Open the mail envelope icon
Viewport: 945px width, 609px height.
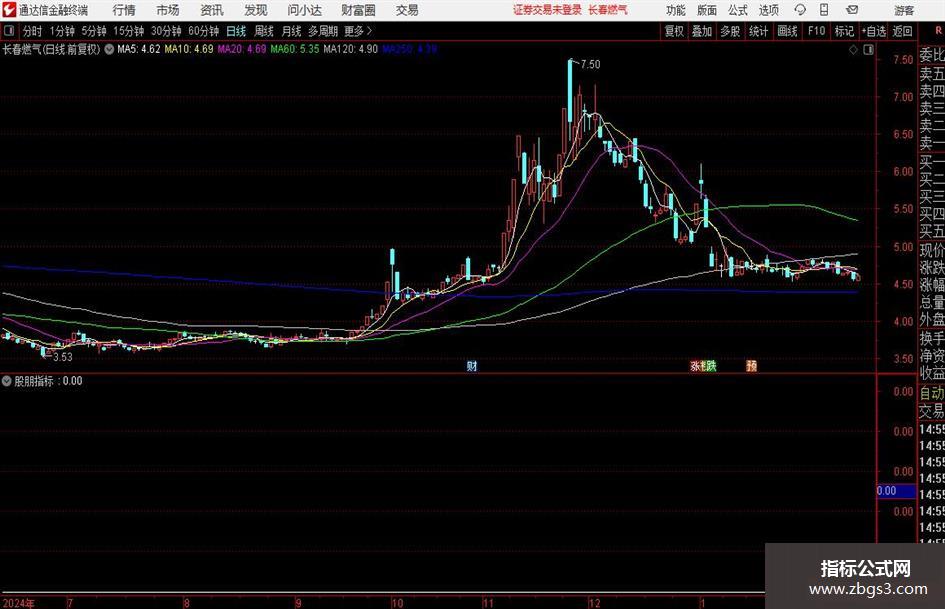852,10
